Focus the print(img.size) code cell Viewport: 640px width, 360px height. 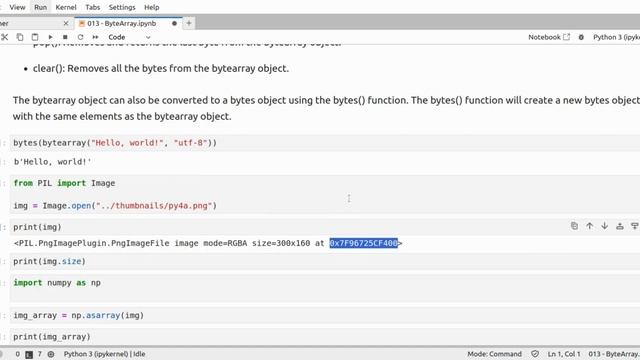pos(325,261)
